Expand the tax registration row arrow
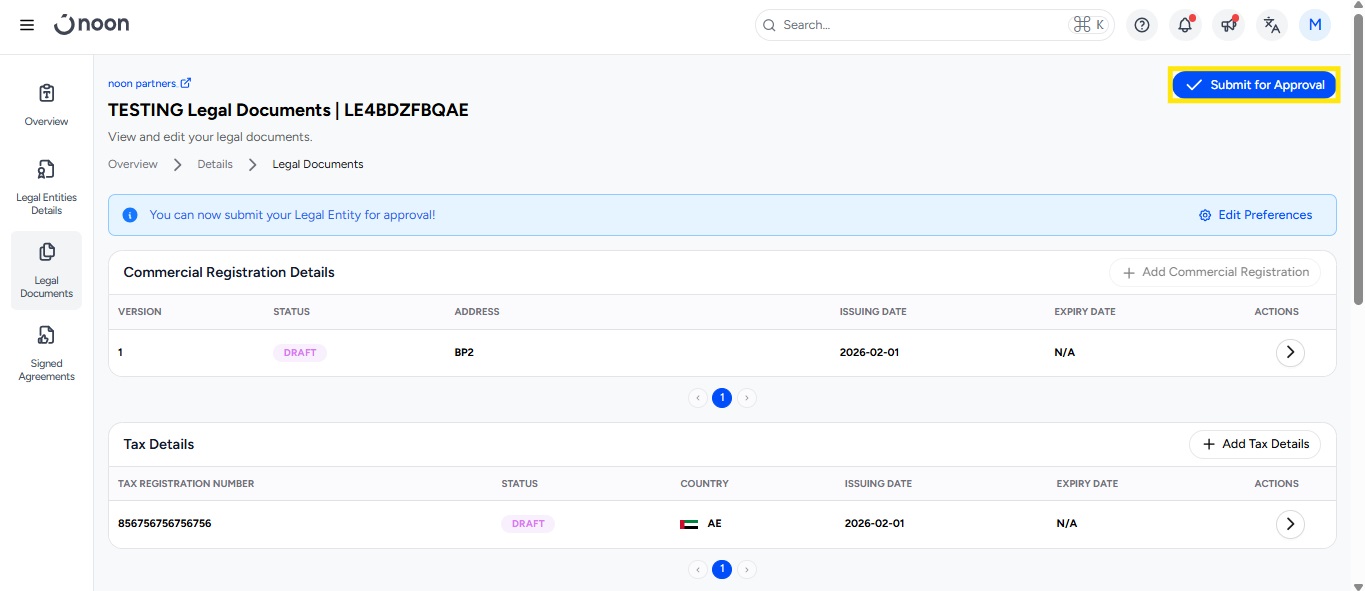 [x=1290, y=524]
